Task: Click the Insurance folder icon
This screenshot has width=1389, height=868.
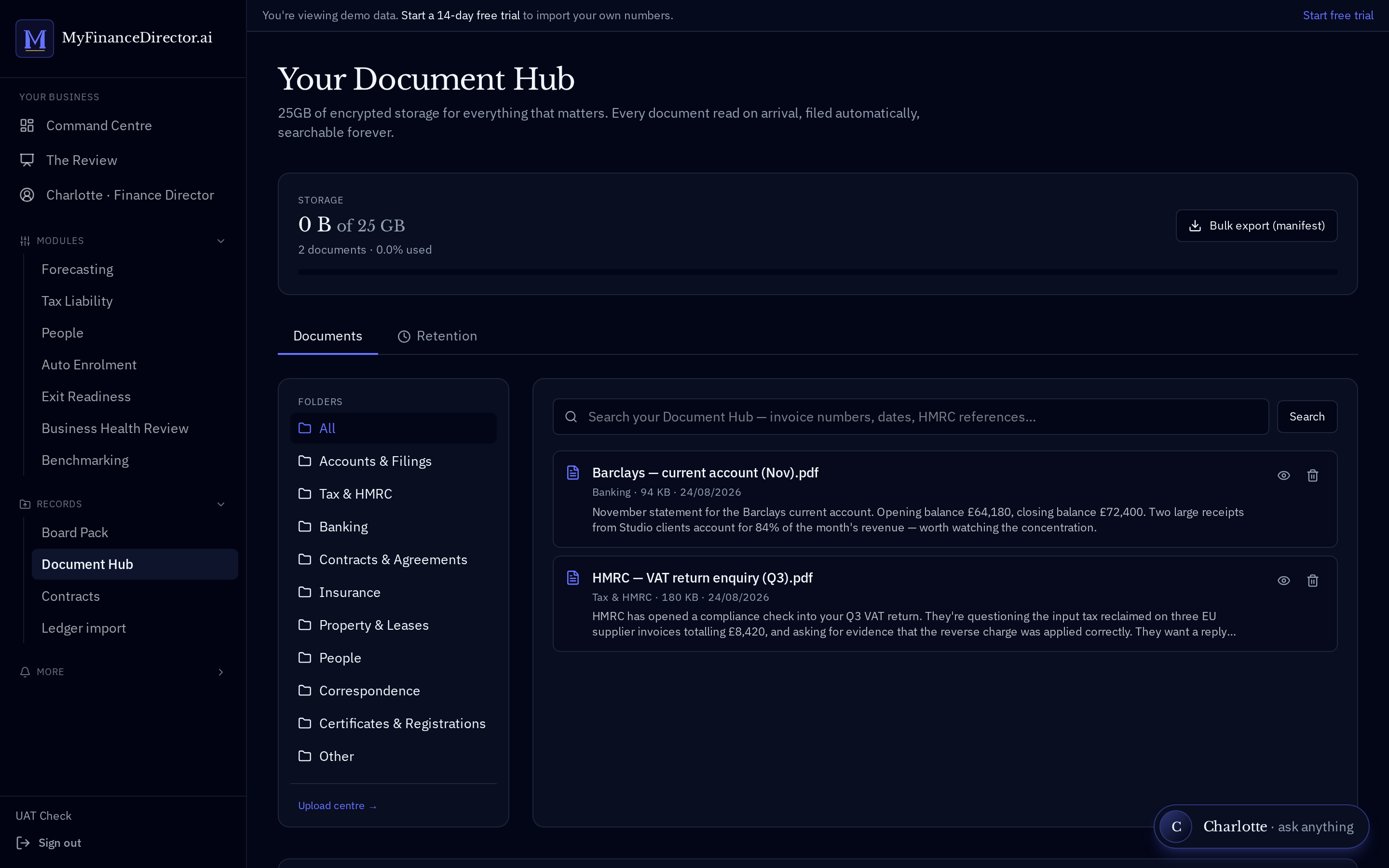Action: pos(305,592)
